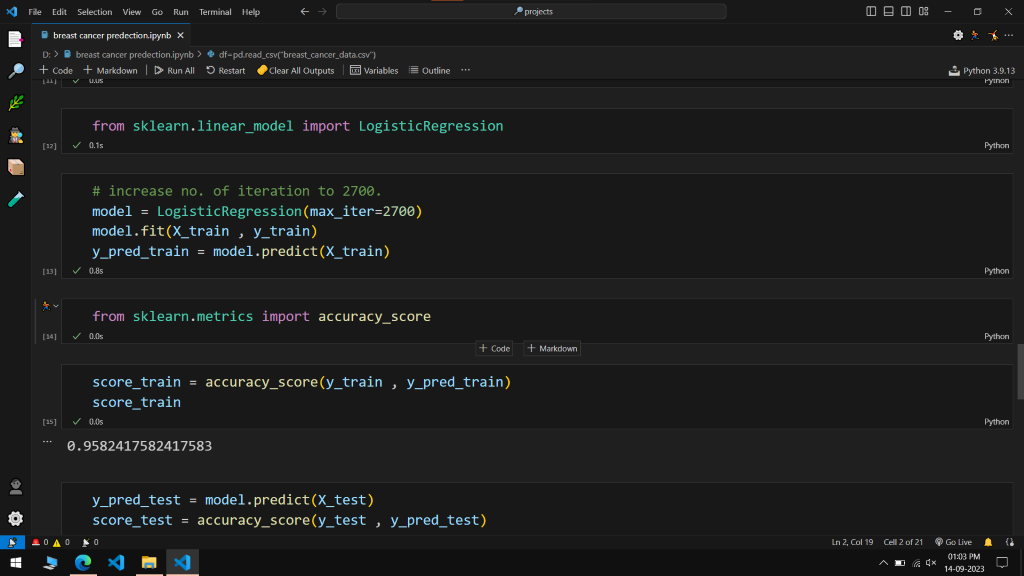
Task: Click the highlighted VS Code taskbar button
Action: 182,562
